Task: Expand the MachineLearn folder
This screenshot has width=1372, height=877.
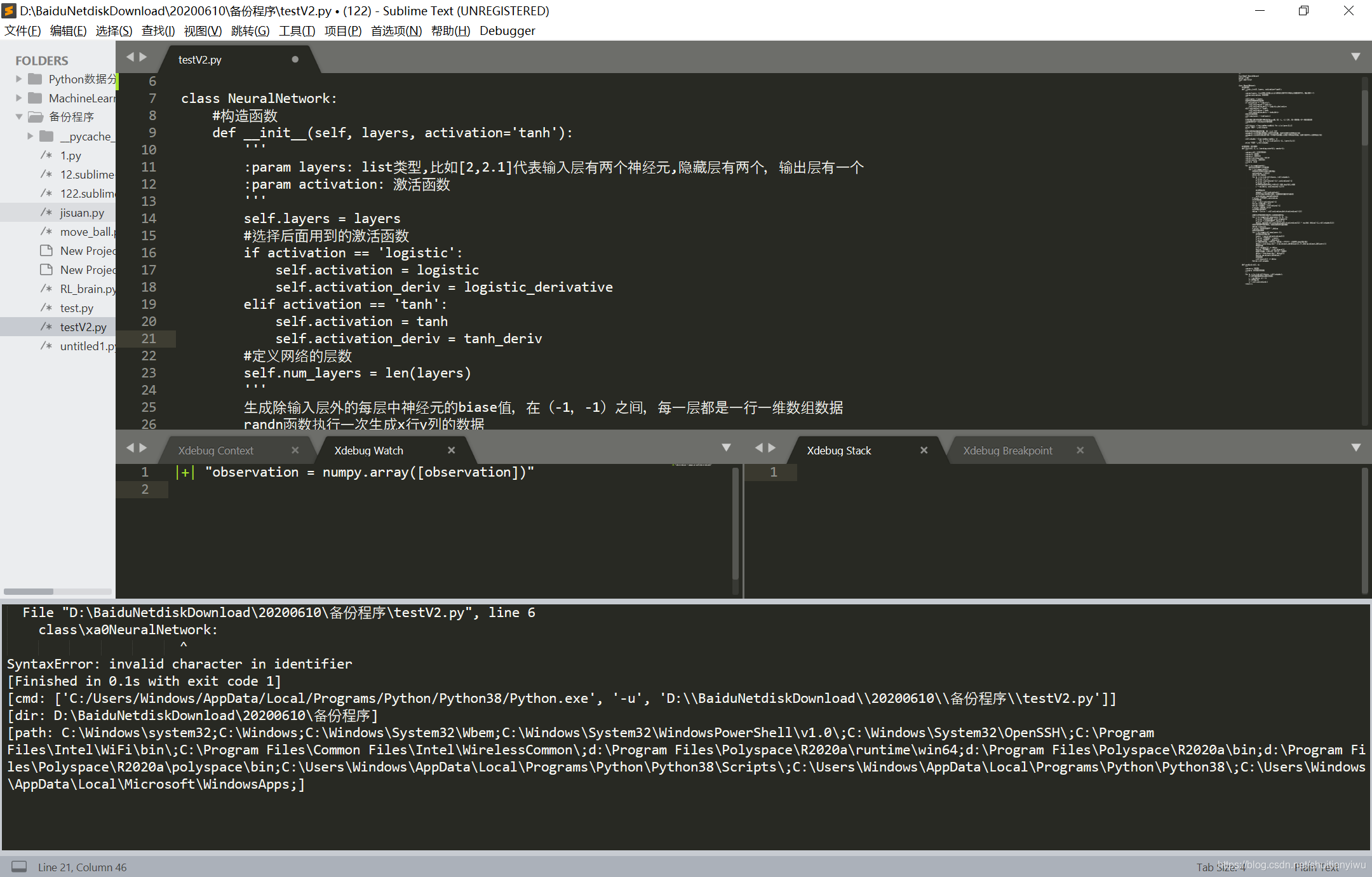Action: [x=18, y=98]
